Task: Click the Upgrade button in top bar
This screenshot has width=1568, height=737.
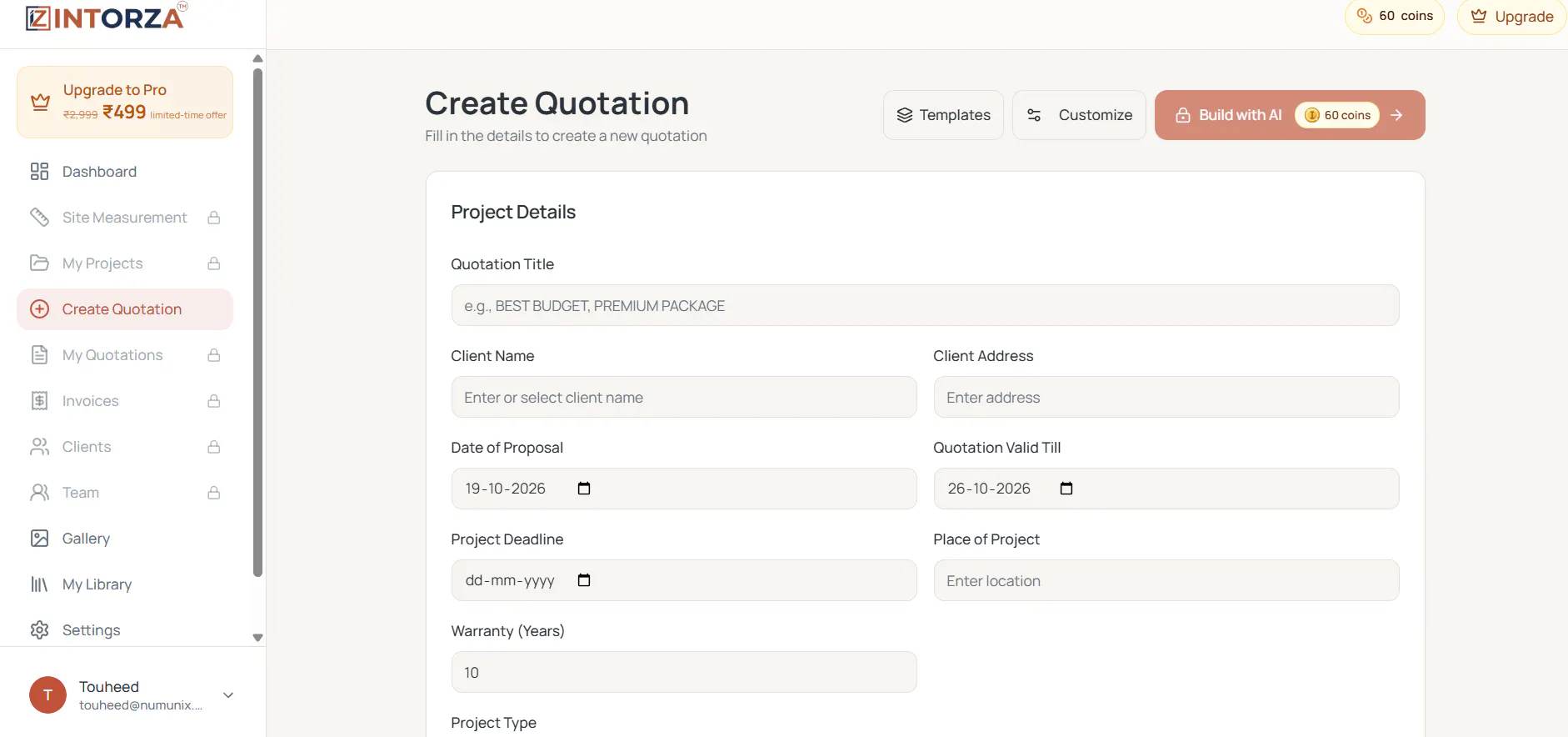Action: (1512, 17)
